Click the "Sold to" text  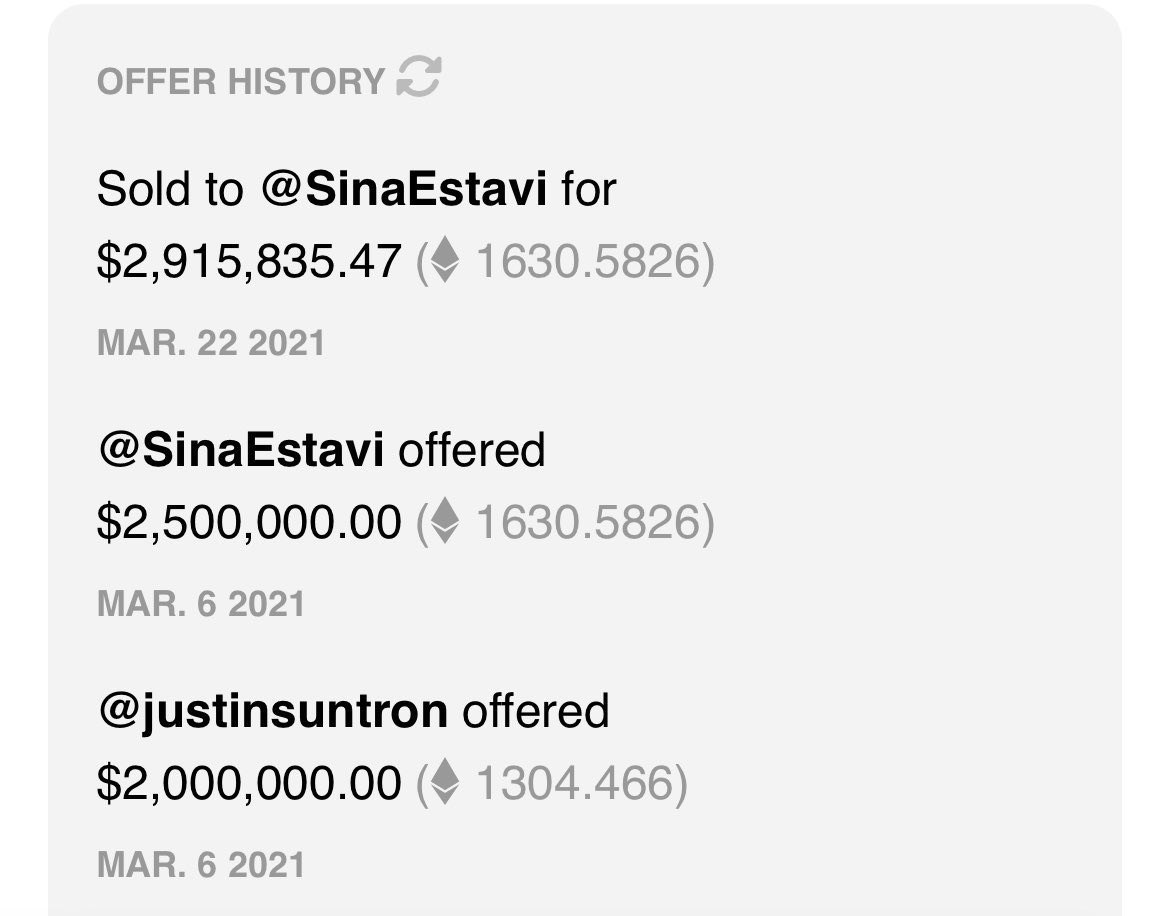pos(170,189)
